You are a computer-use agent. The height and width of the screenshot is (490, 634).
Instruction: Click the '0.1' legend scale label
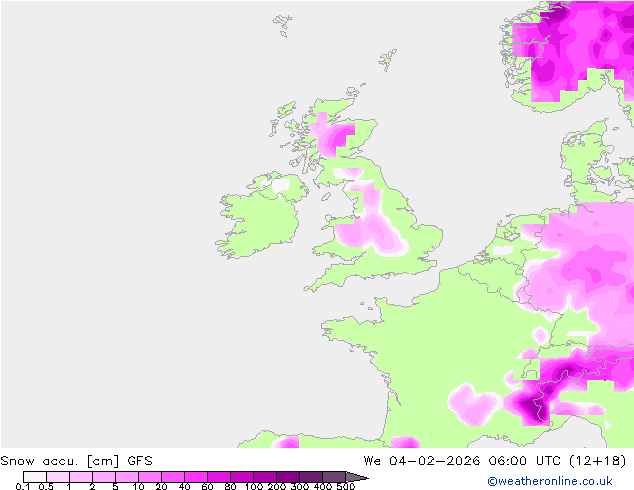(23, 486)
